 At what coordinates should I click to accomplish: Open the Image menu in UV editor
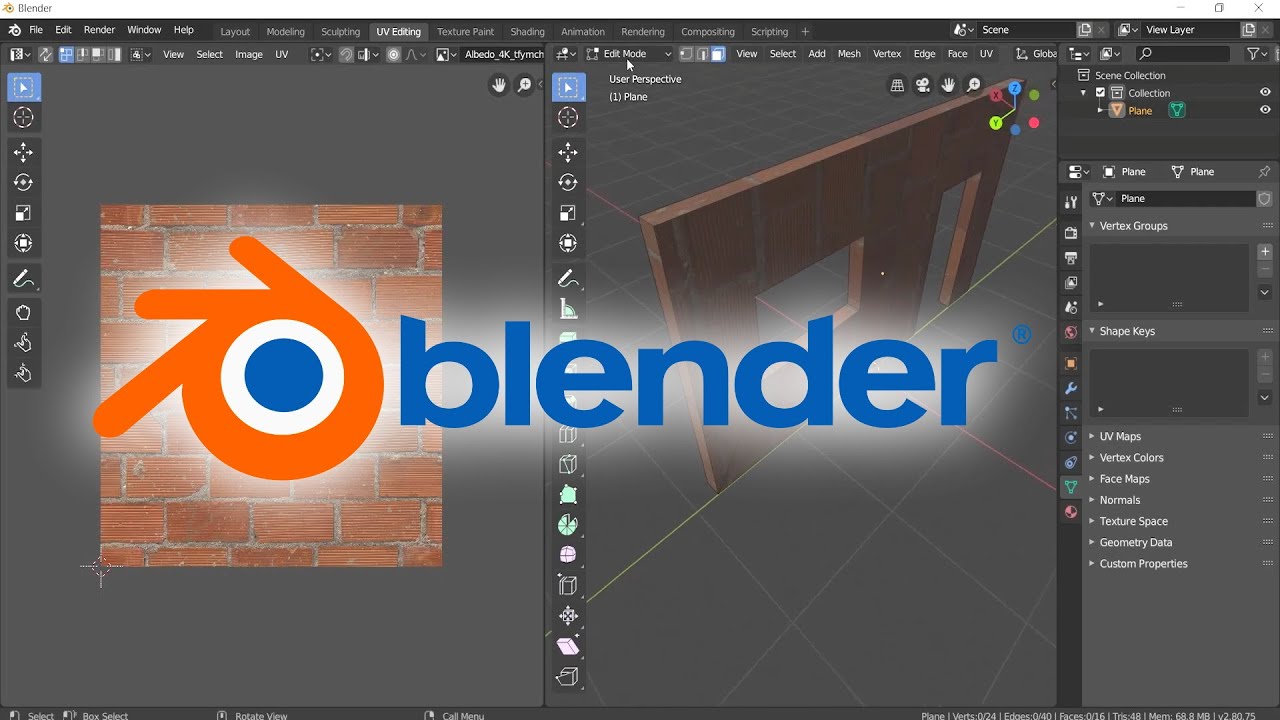coord(249,54)
